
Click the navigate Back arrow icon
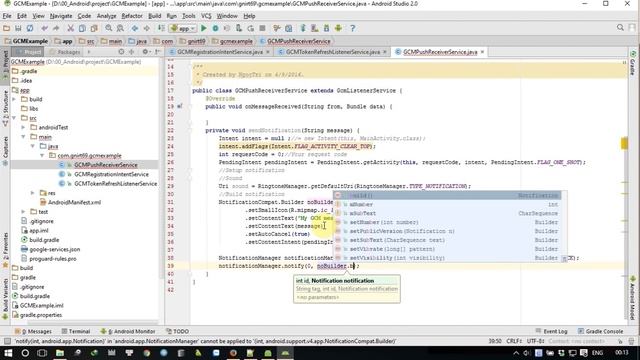(135, 28)
